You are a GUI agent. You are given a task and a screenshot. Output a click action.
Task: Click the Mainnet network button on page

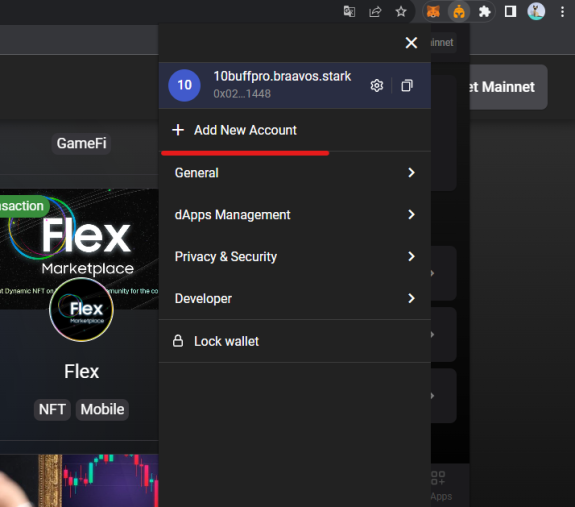click(508, 87)
